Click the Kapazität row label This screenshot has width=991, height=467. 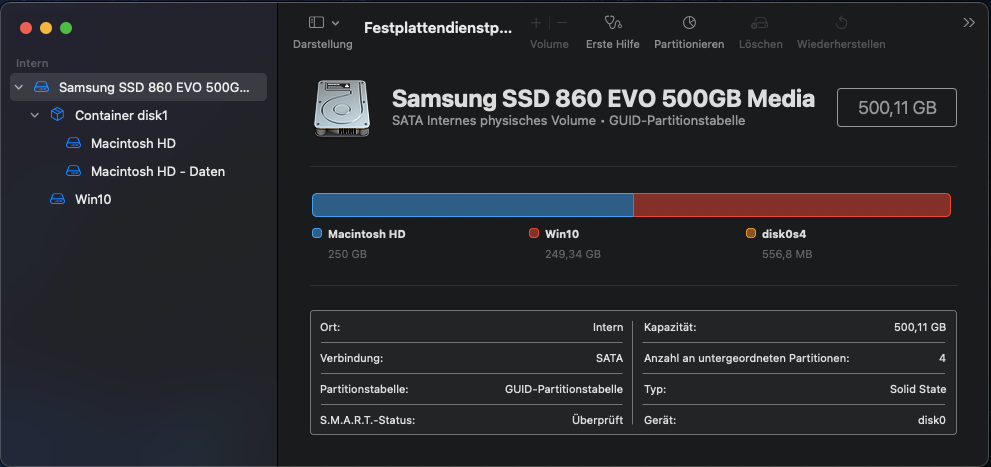pyautogui.click(x=670, y=327)
